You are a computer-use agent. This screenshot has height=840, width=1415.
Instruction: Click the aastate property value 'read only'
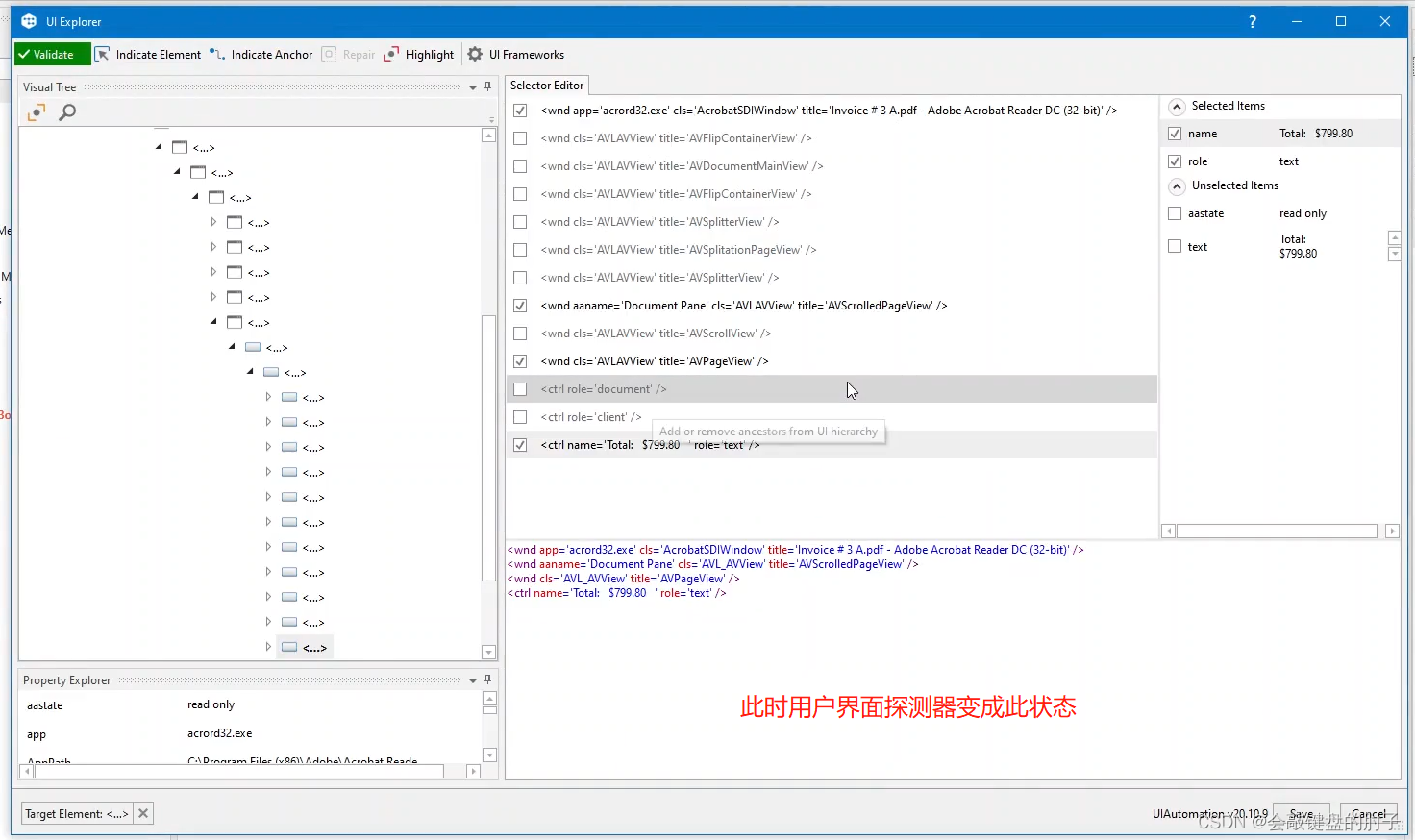coord(211,704)
